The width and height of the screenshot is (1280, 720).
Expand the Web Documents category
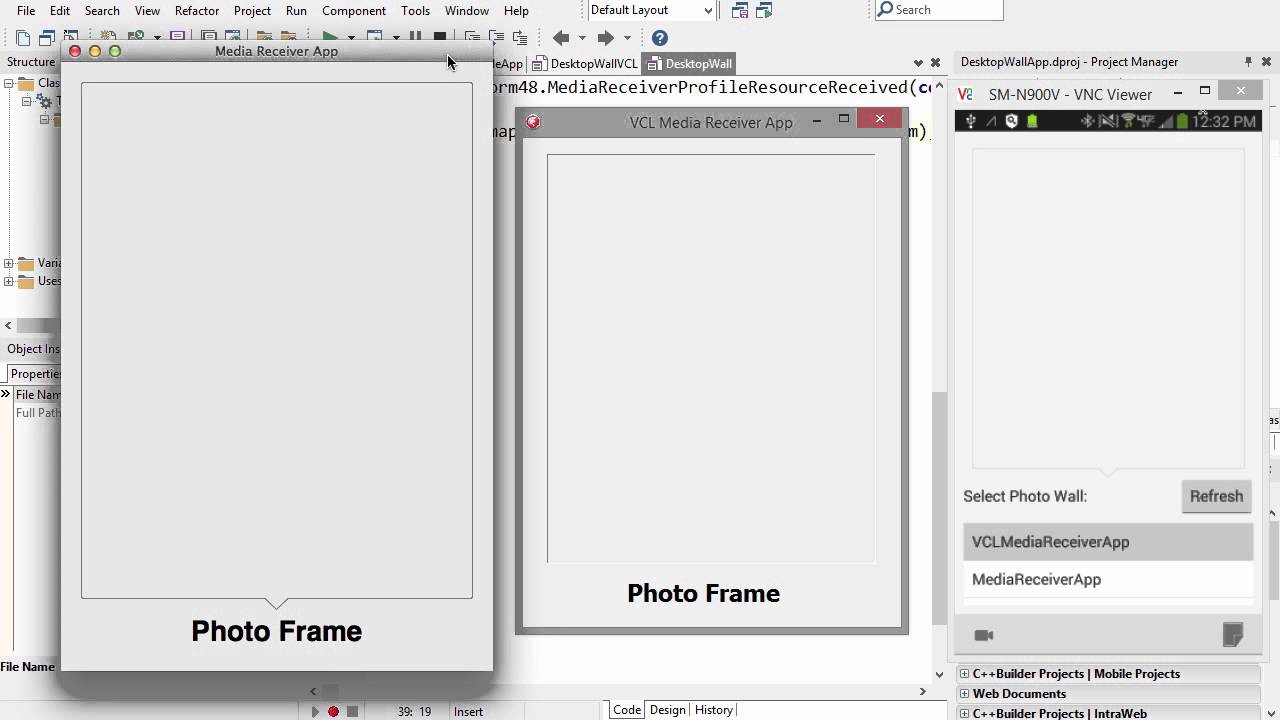pos(964,694)
